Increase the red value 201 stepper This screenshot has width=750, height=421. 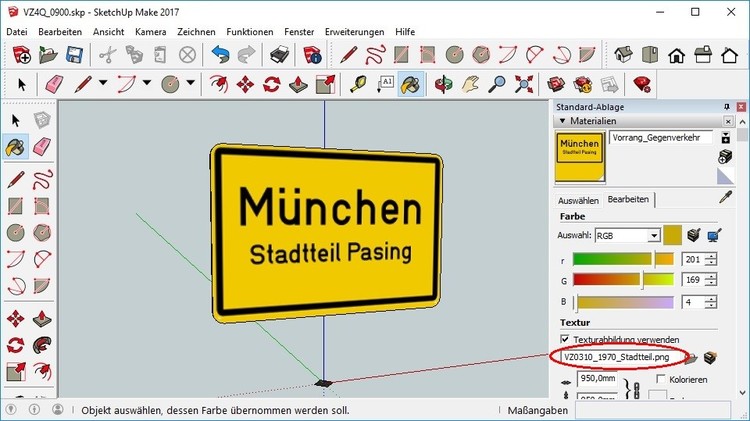click(711, 256)
